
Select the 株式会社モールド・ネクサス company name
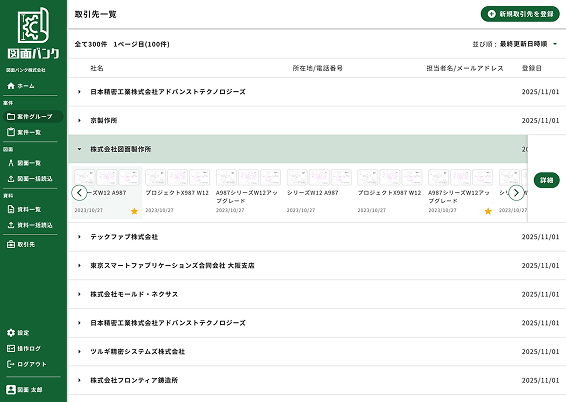click(x=134, y=294)
